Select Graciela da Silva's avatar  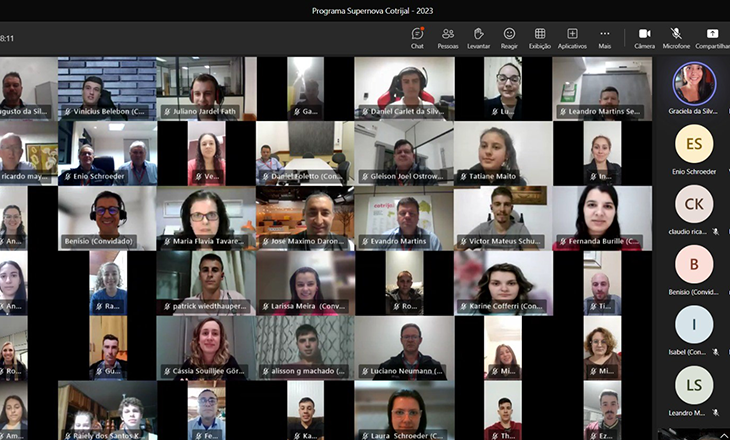[x=694, y=84]
